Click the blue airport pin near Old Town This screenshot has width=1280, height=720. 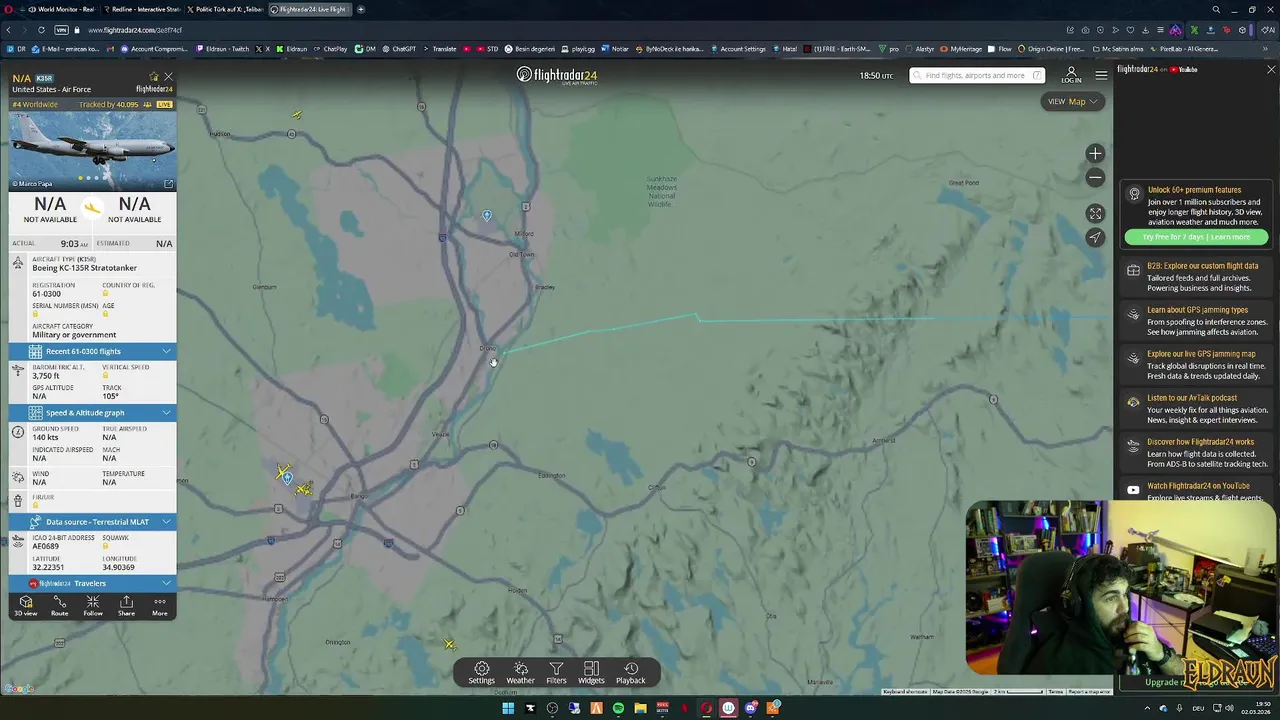(487, 216)
